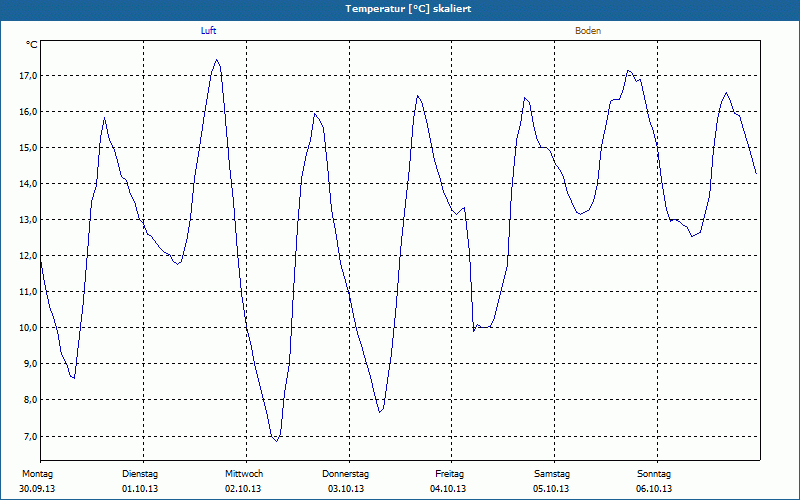Click the 16,0 y-axis label
The image size is (800, 500).
click(x=28, y=112)
